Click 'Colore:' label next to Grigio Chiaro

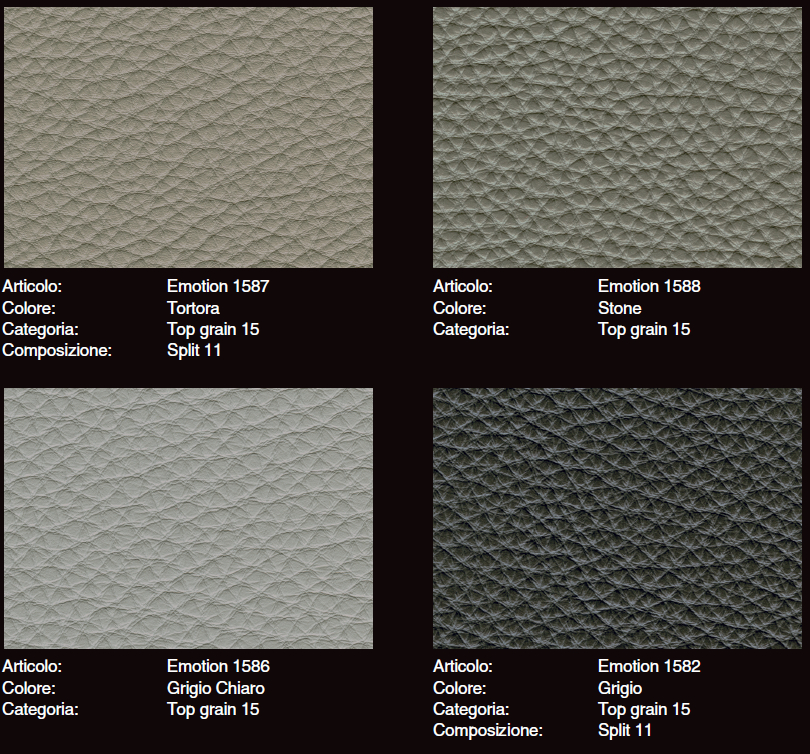pos(28,688)
